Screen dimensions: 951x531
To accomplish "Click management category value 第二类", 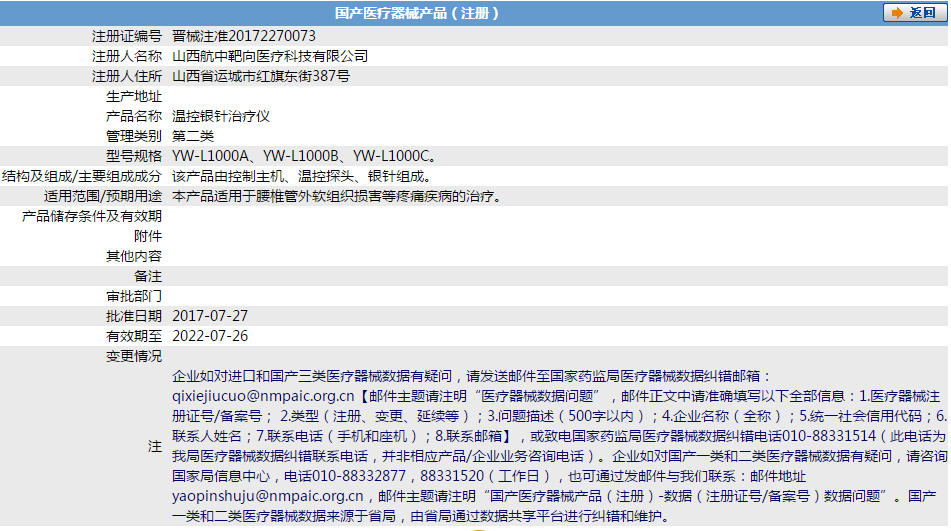I will [193, 136].
